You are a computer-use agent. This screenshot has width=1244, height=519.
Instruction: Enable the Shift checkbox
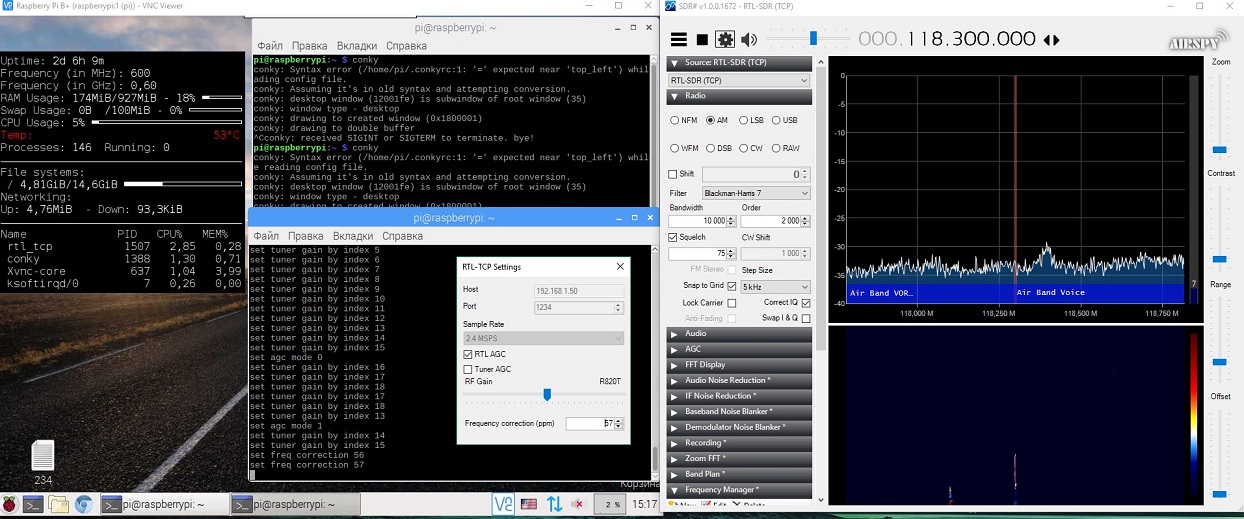click(x=673, y=174)
